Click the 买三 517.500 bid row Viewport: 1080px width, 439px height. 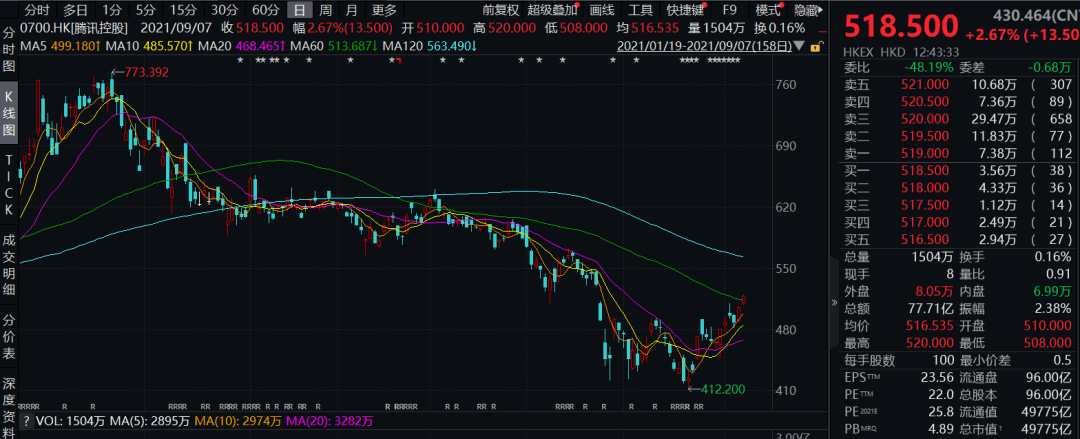(960, 204)
